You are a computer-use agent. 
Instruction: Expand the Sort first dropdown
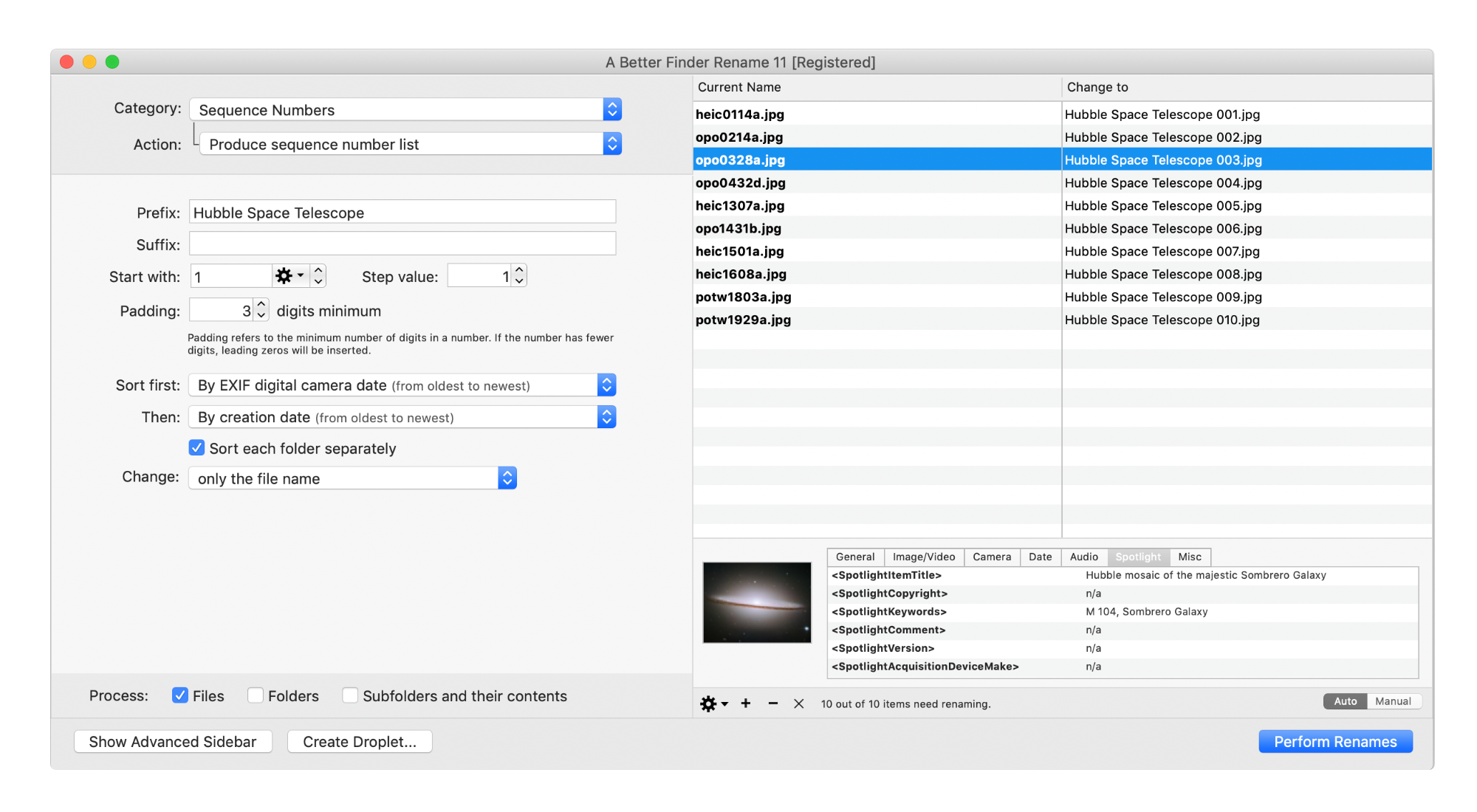coord(402,385)
